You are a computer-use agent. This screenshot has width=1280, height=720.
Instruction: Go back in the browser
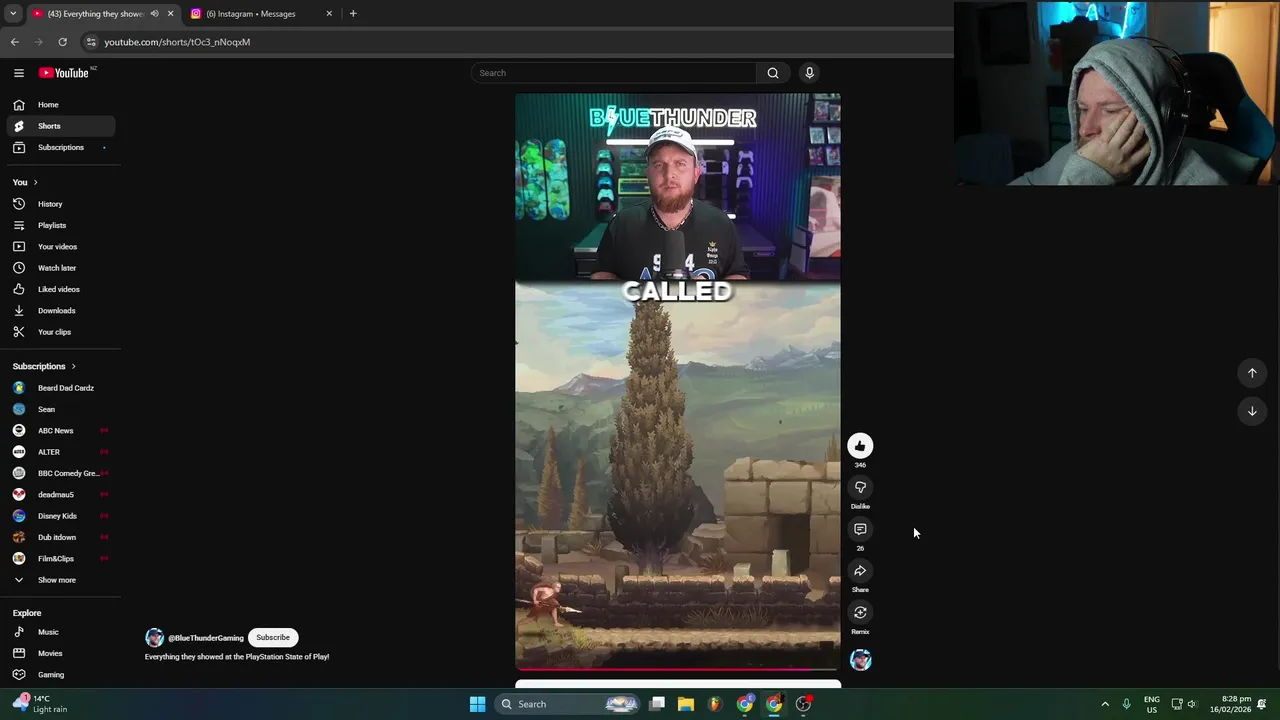14,42
